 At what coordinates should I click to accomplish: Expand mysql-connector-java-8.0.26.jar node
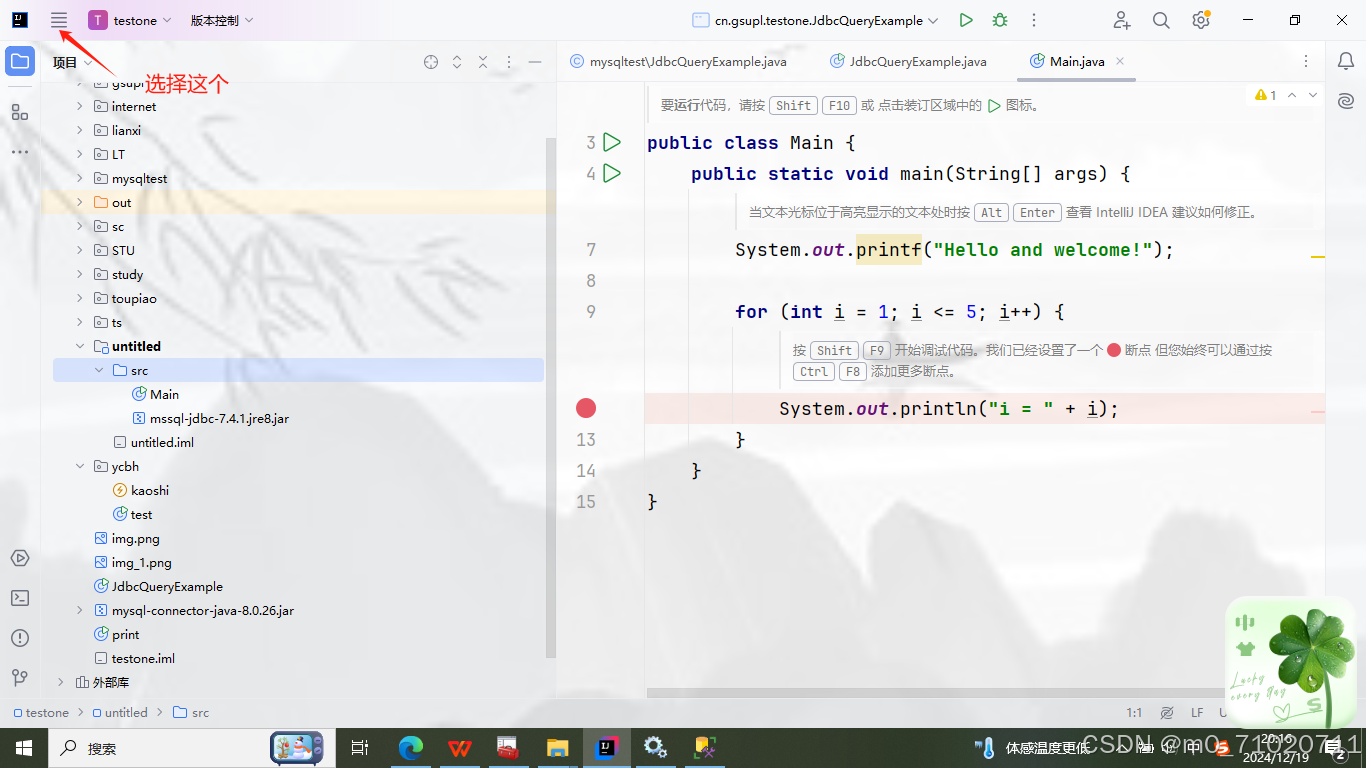click(80, 610)
